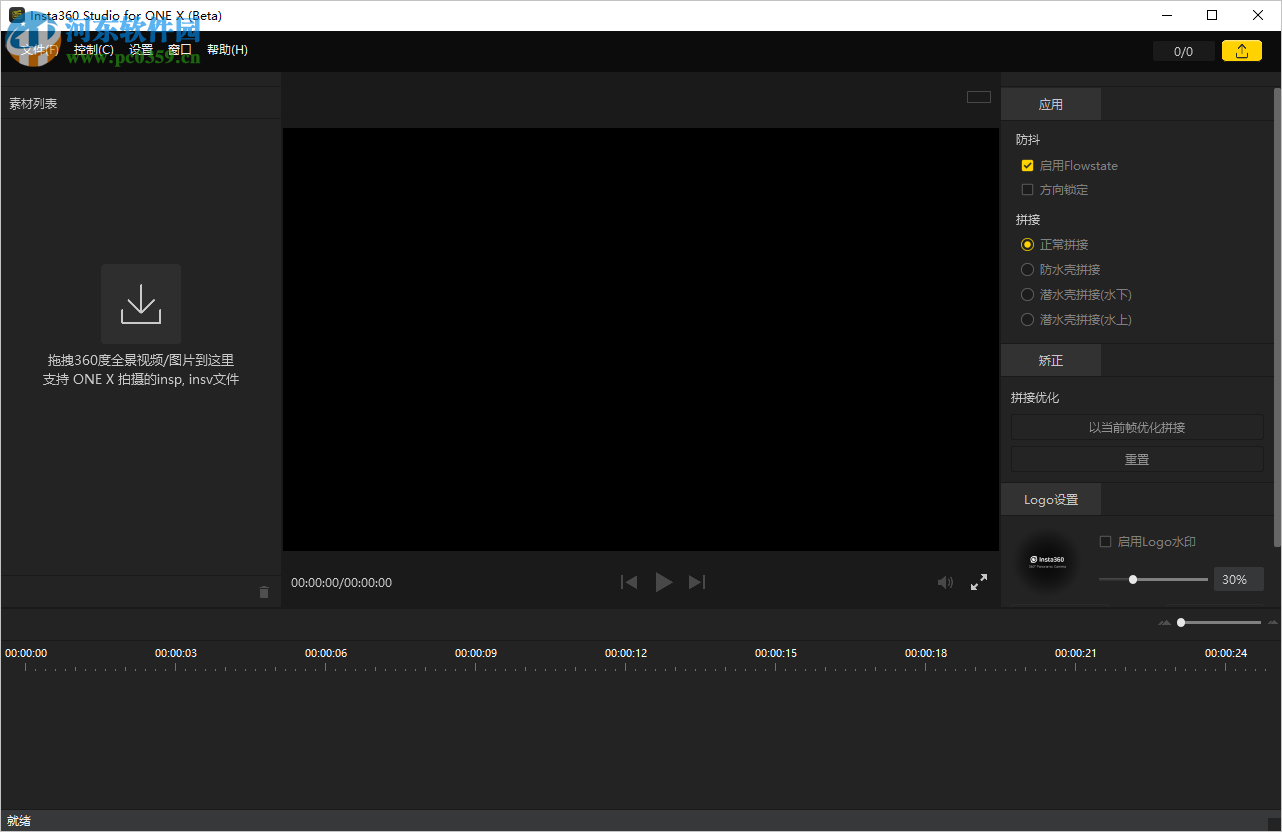Adjust the Logo watermark opacity slider
Viewport: 1282px width, 832px height.
pyautogui.click(x=1132, y=578)
